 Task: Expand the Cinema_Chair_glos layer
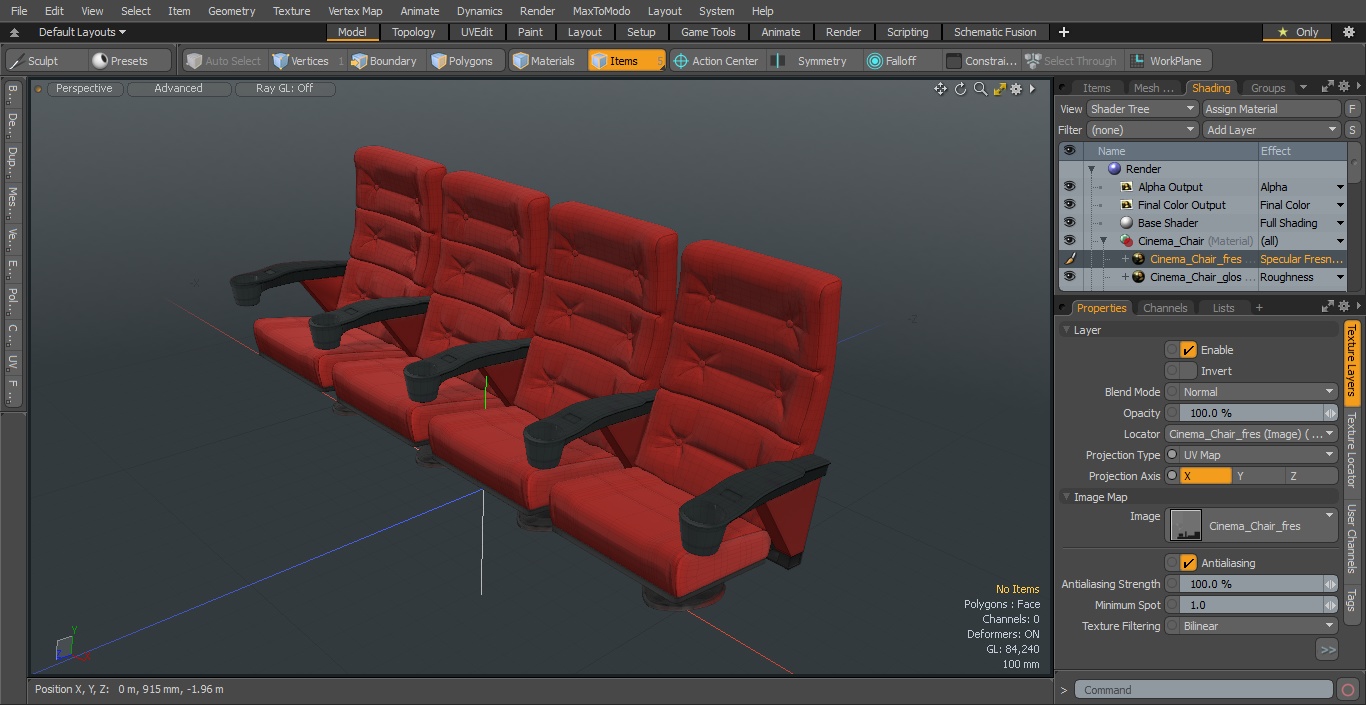coord(1125,277)
